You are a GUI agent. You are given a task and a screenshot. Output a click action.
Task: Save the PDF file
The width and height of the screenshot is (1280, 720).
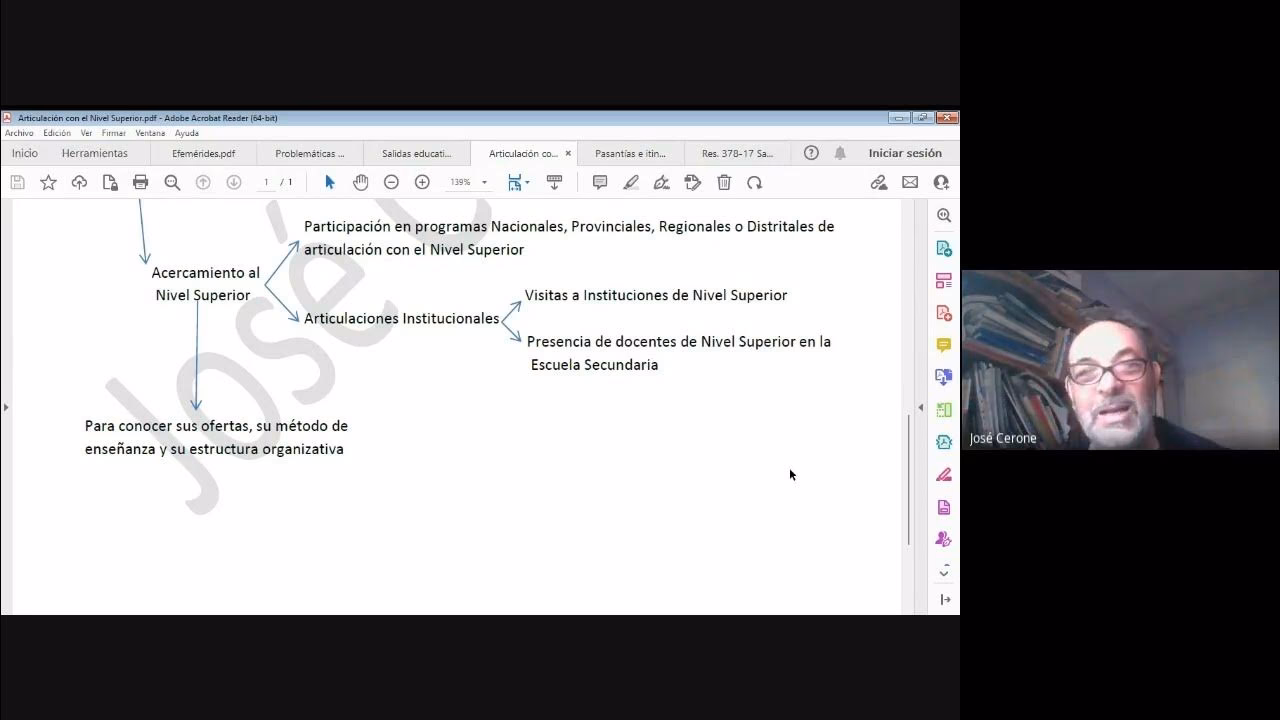pos(17,182)
